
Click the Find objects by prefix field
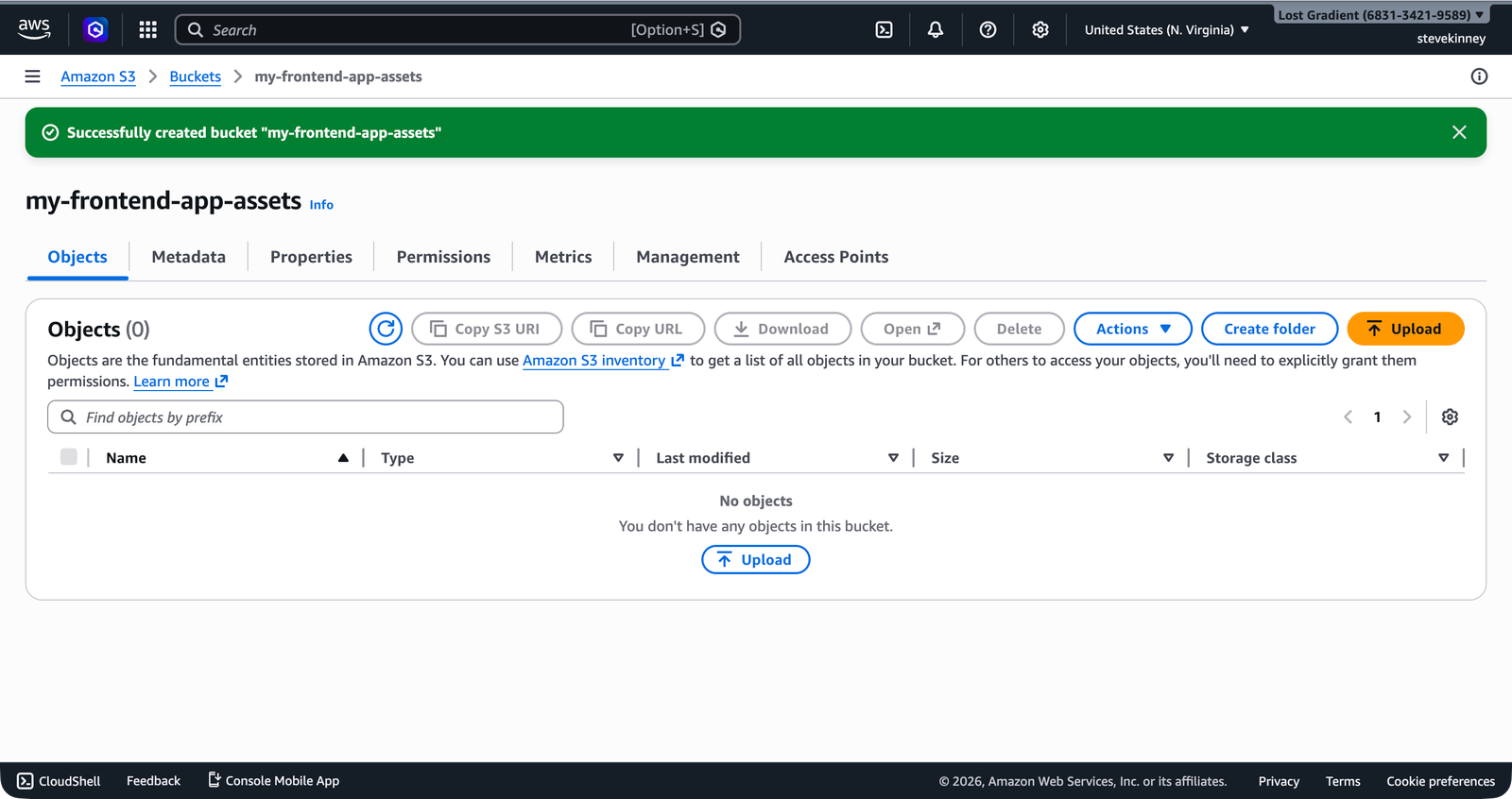click(x=305, y=416)
